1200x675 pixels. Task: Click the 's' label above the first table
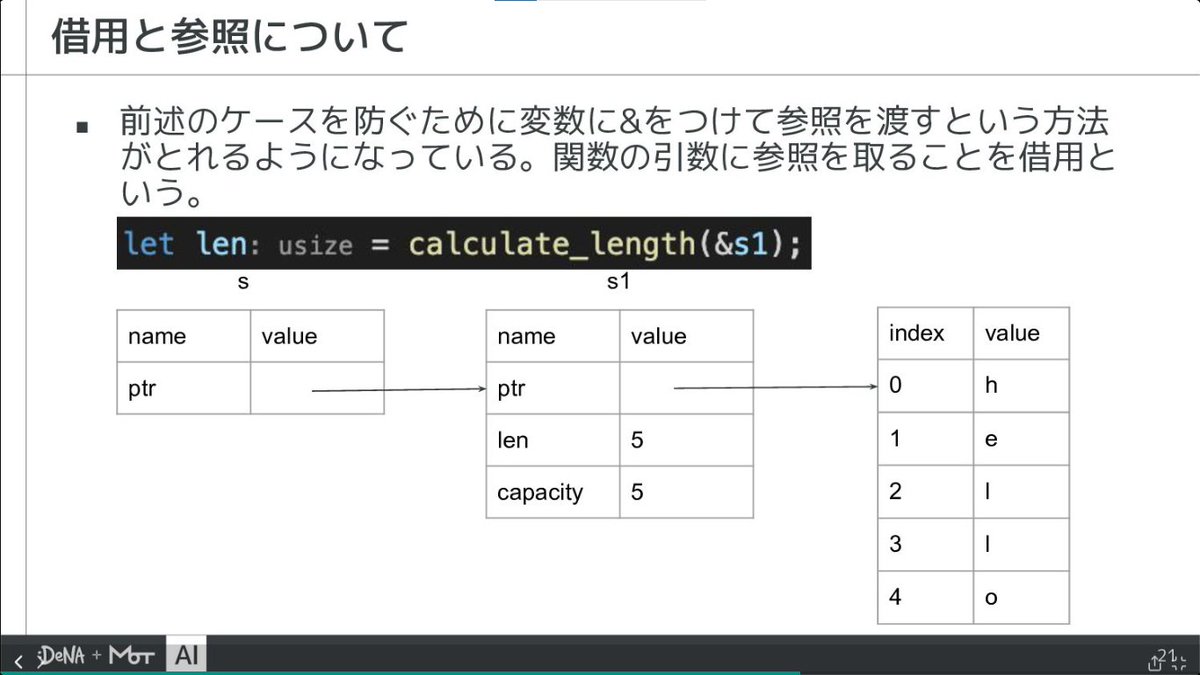point(243,283)
